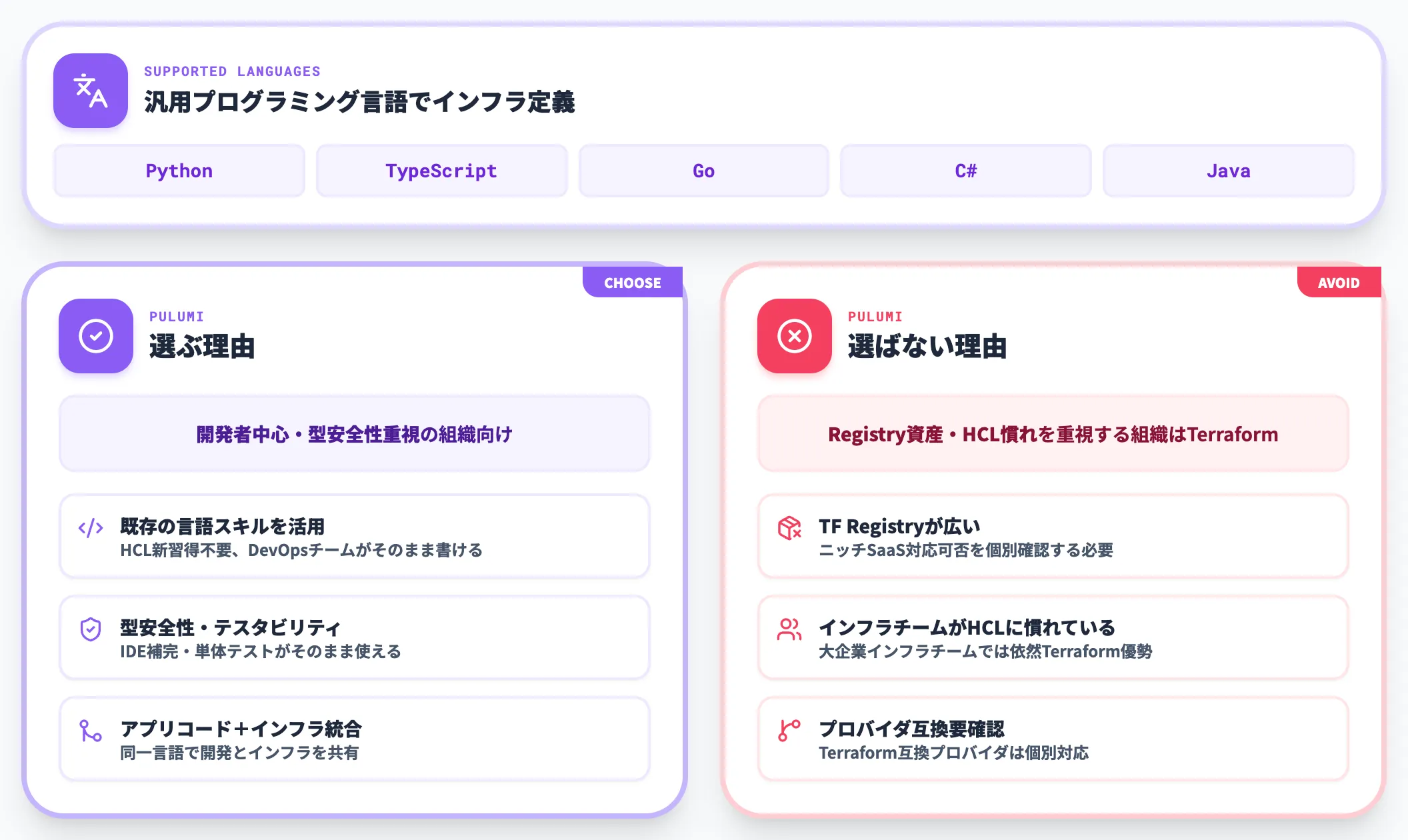Screen dimensions: 1408x840
Task: Click the Registry資産・HCL慣れ Terraform banner
Action: (x=1053, y=434)
